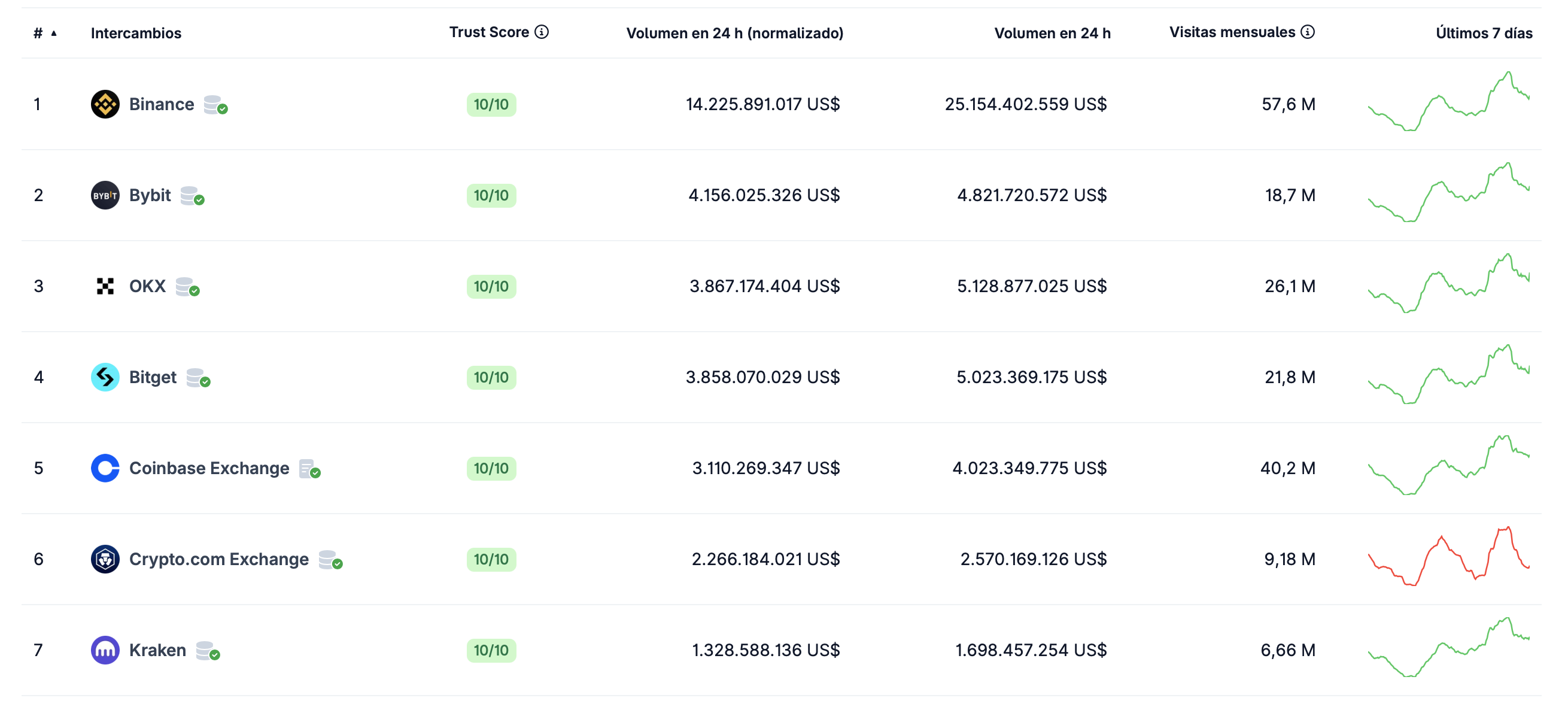Sort by Volumen en 24 h (normalizado) header
1568x704 pixels.
click(734, 33)
